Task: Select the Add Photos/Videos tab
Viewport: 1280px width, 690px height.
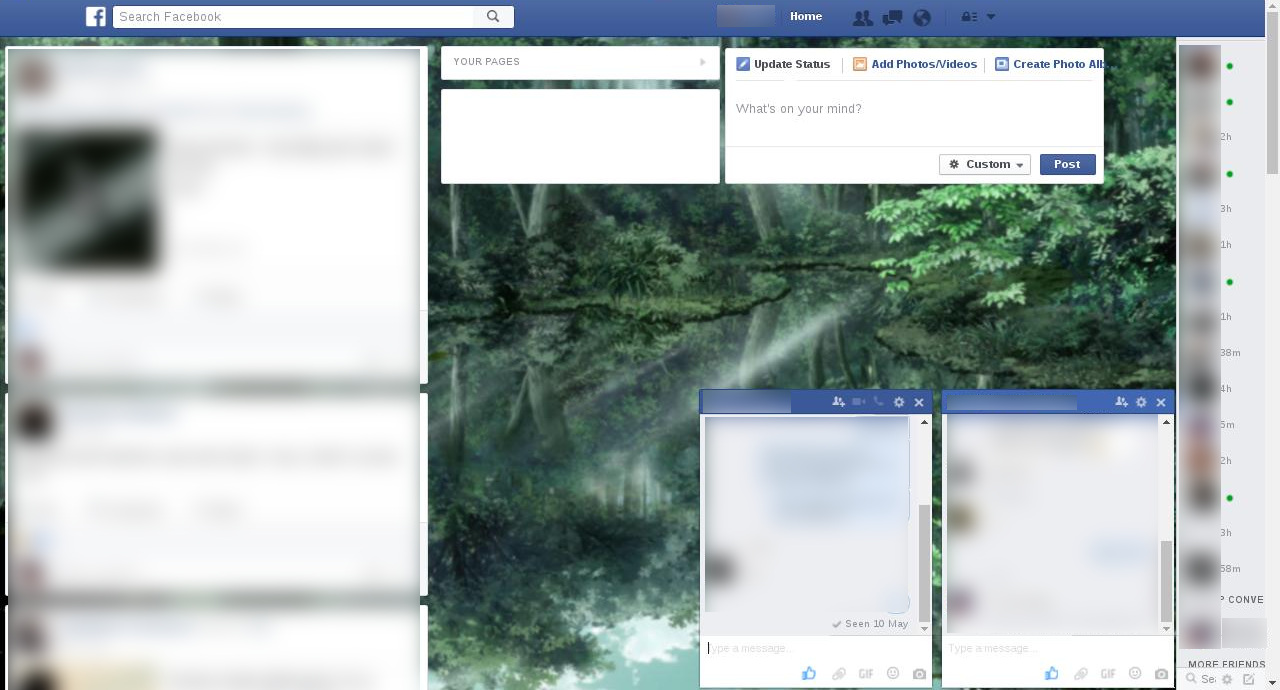Action: point(915,64)
